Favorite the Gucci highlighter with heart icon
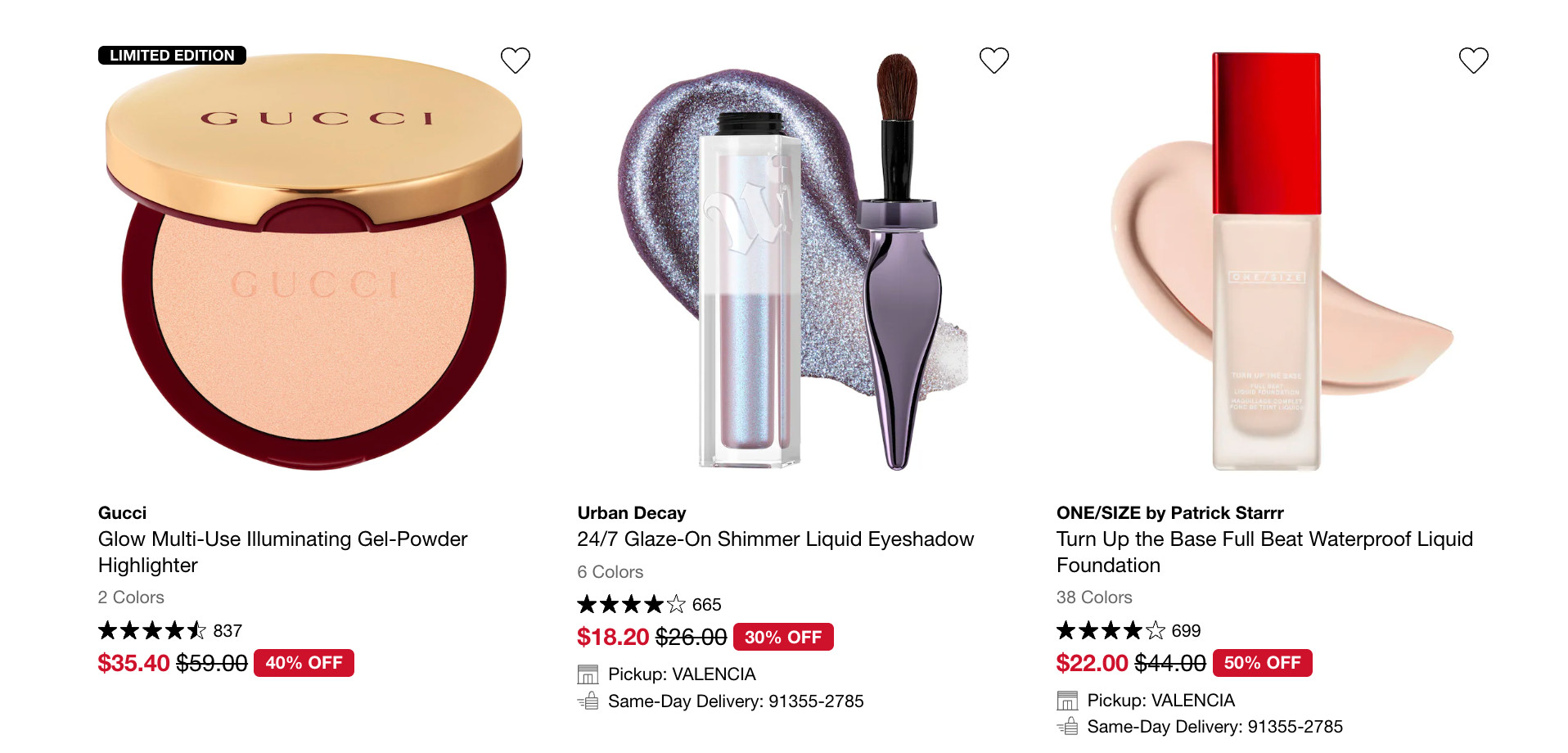The height and width of the screenshot is (753, 1568). [516, 60]
